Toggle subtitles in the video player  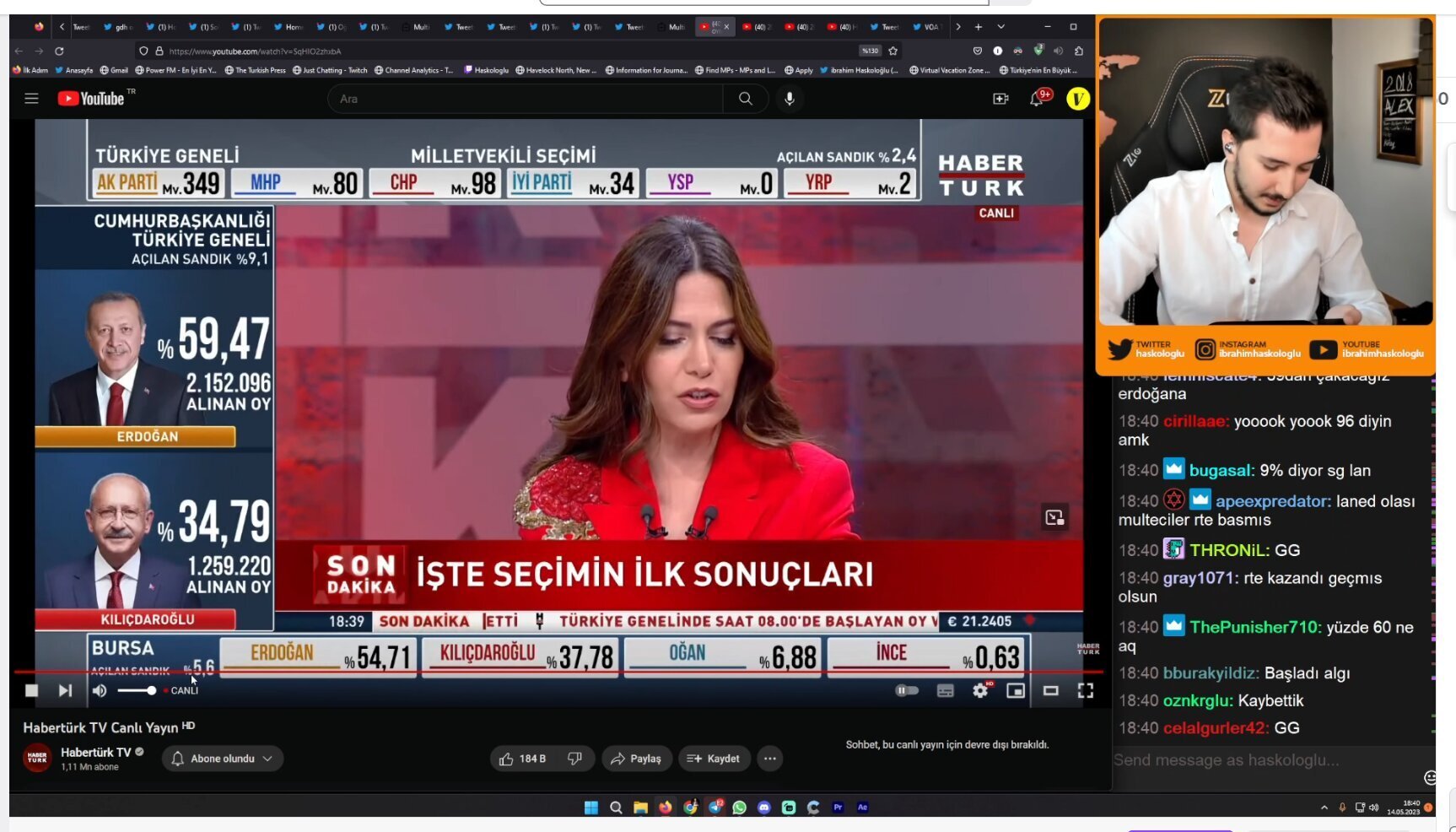click(946, 690)
